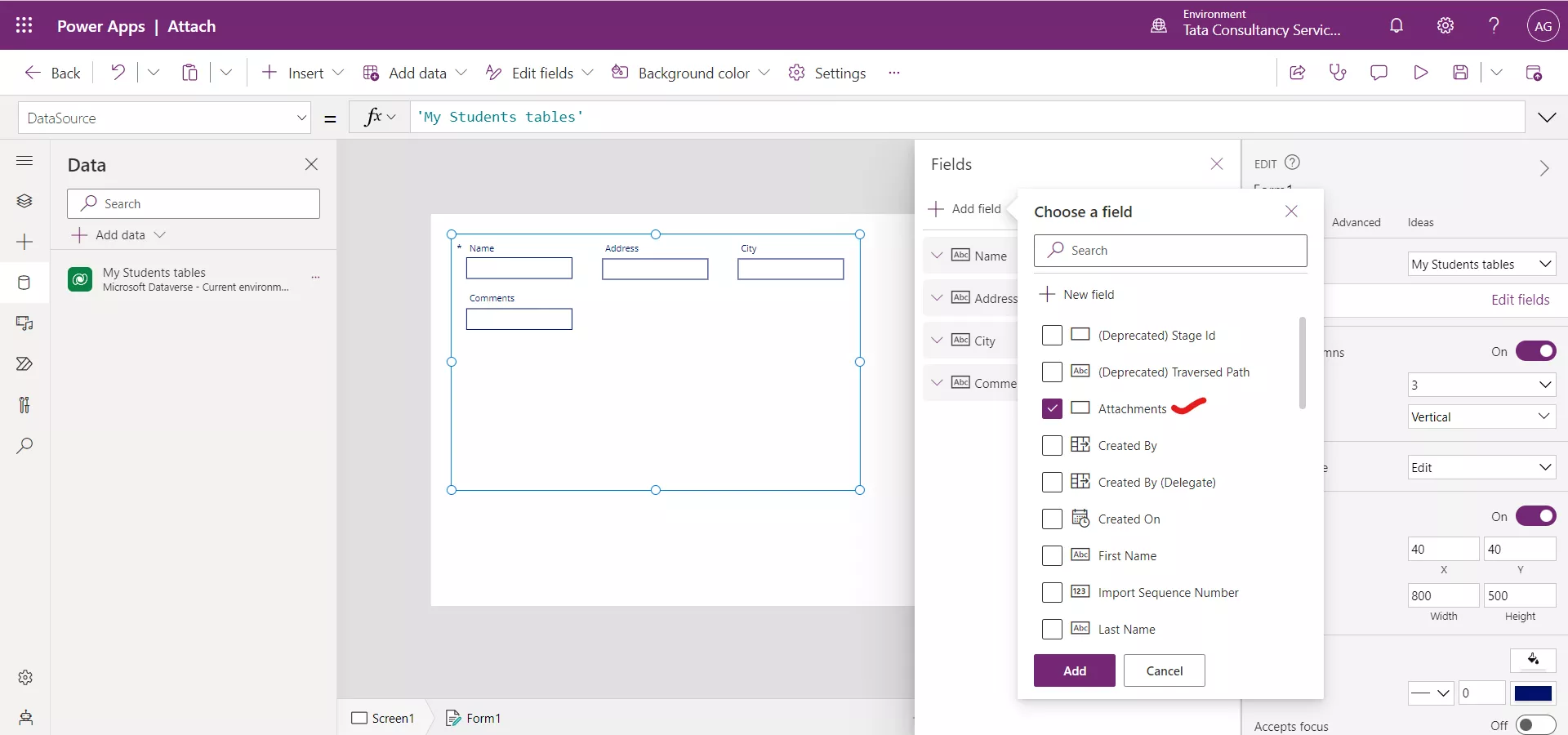Screen dimensions: 1568x735
Task: Go Back from the editor
Action: (53, 73)
